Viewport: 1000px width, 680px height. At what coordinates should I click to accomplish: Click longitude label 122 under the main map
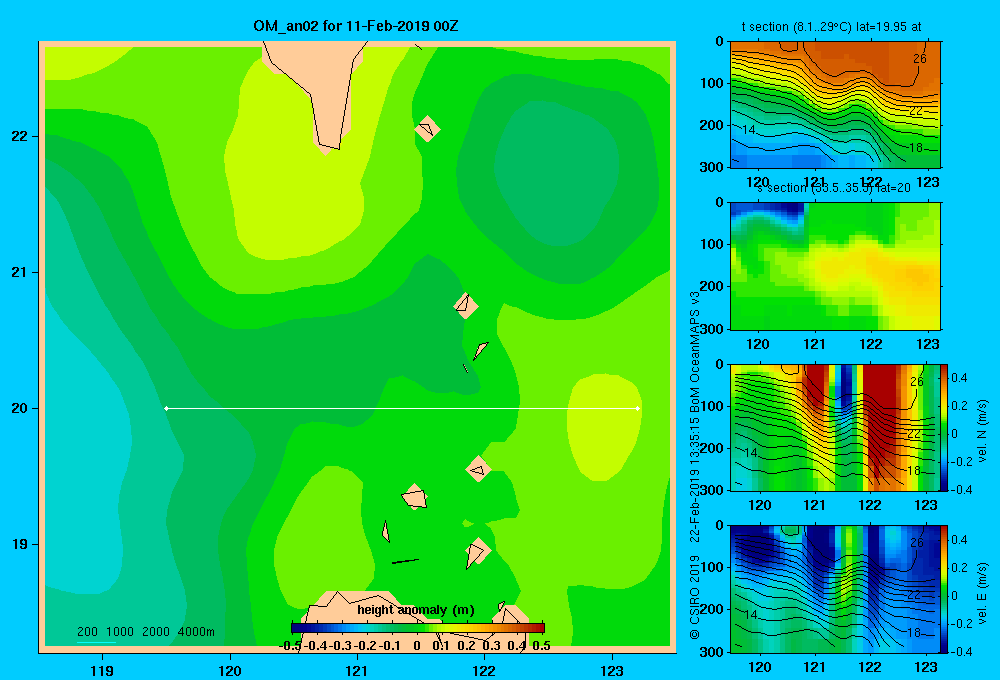(x=484, y=670)
